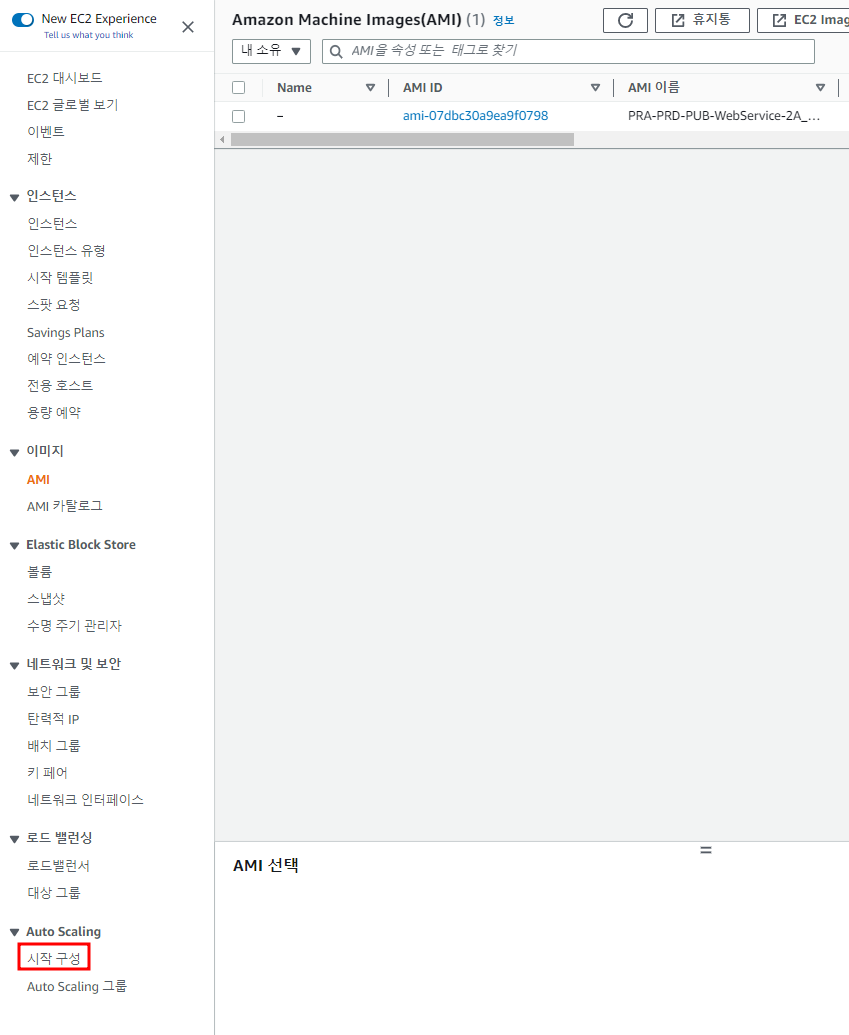Open 대상 그룹
The width and height of the screenshot is (849, 1035).
pos(53,892)
